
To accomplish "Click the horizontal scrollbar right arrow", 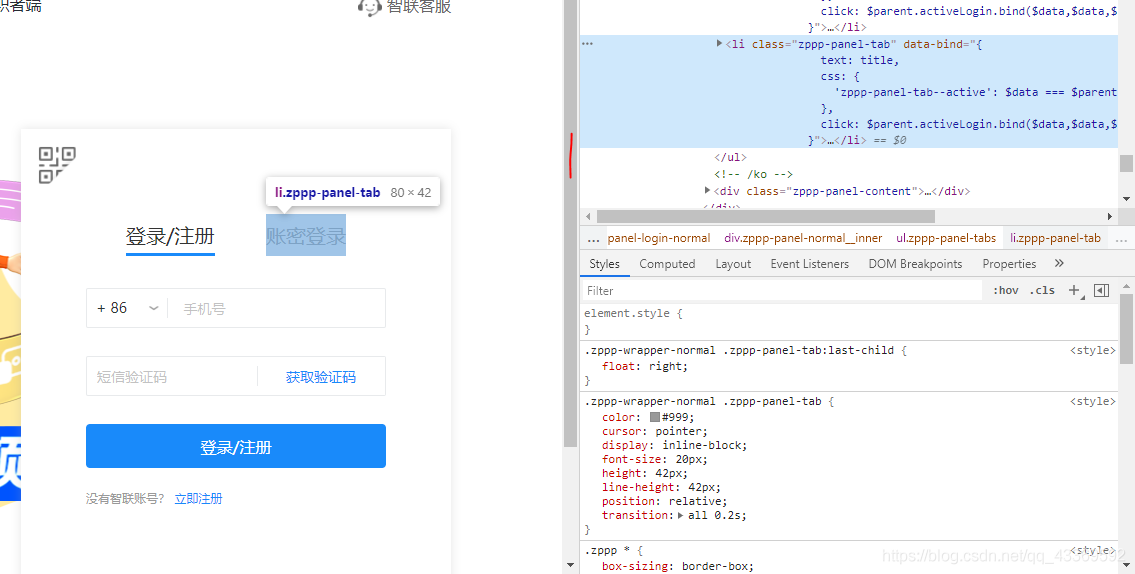I will point(1109,216).
